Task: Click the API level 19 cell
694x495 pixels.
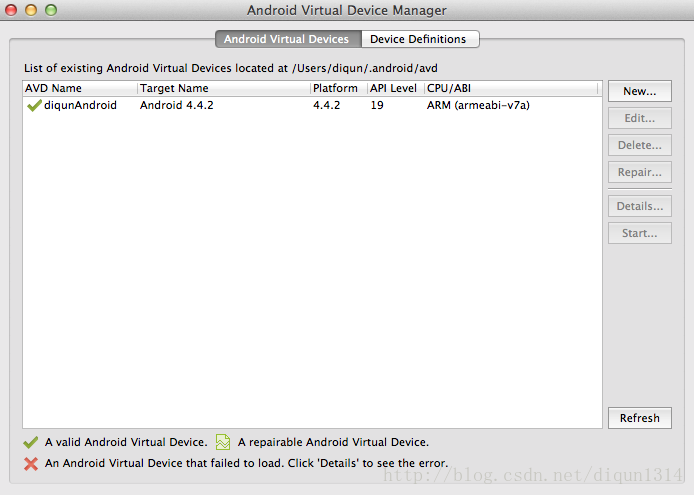Action: point(377,105)
